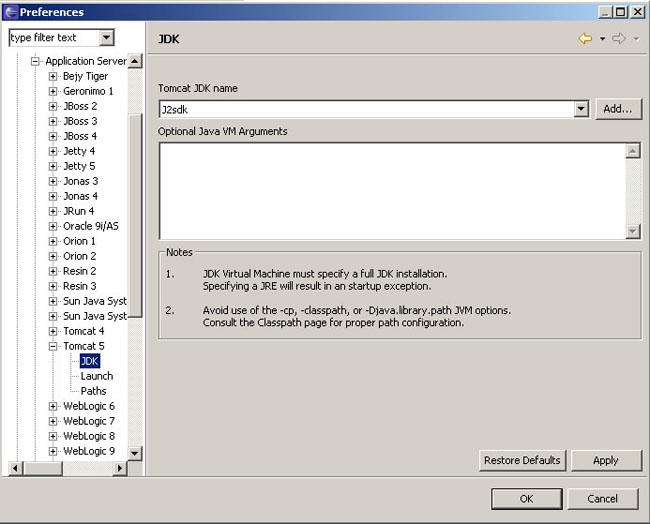Click the tree vertical scrollbar thumb
This screenshot has width=650, height=524.
(136, 216)
